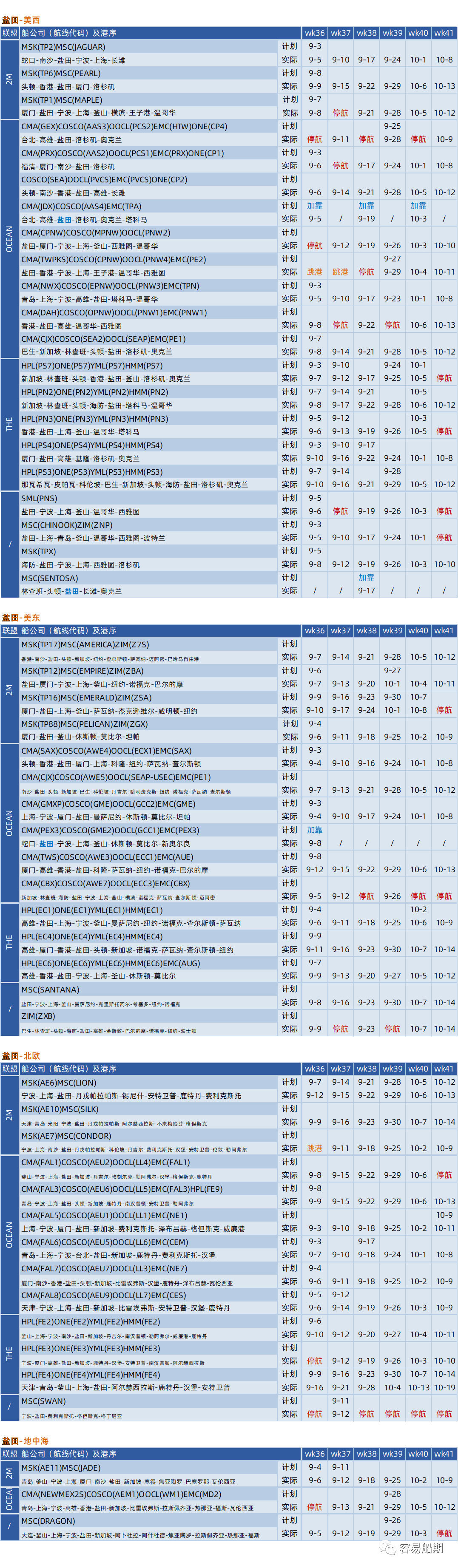The height and width of the screenshot is (1568, 458).
Task: Click the wk41 header in the 美东 table
Action: pyautogui.click(x=444, y=631)
